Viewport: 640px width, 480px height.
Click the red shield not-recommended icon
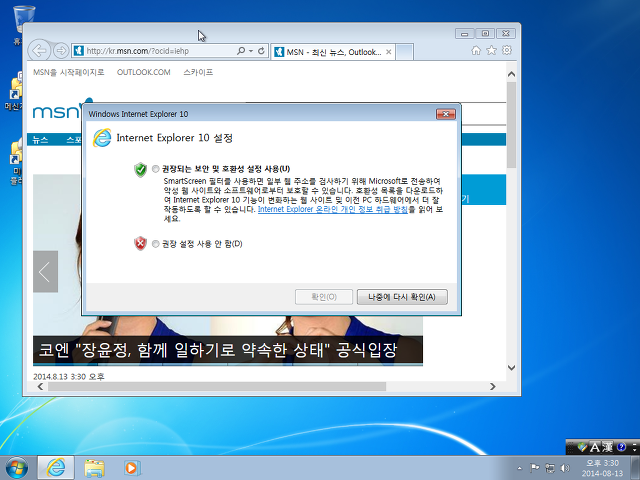click(x=140, y=244)
